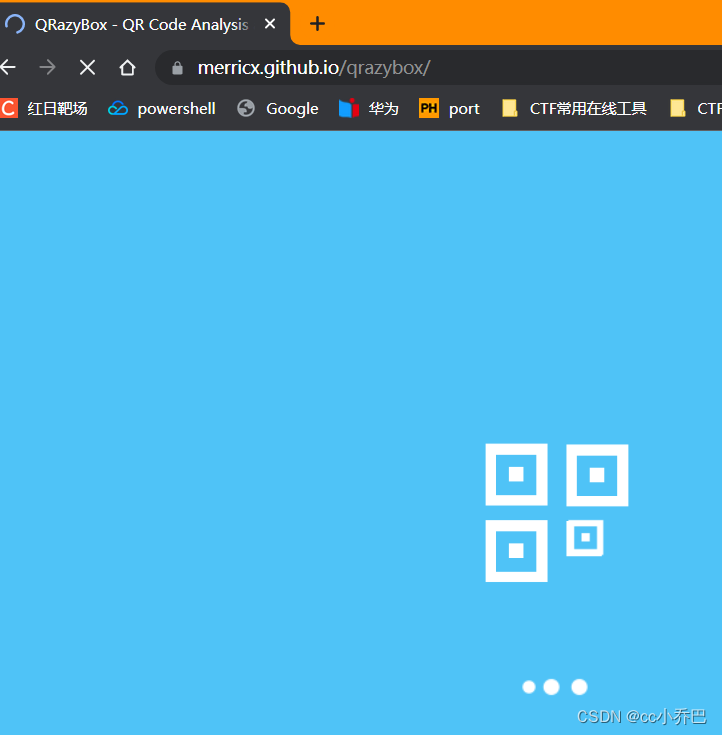View site security info via lock icon
The width and height of the screenshot is (722, 735).
177,68
